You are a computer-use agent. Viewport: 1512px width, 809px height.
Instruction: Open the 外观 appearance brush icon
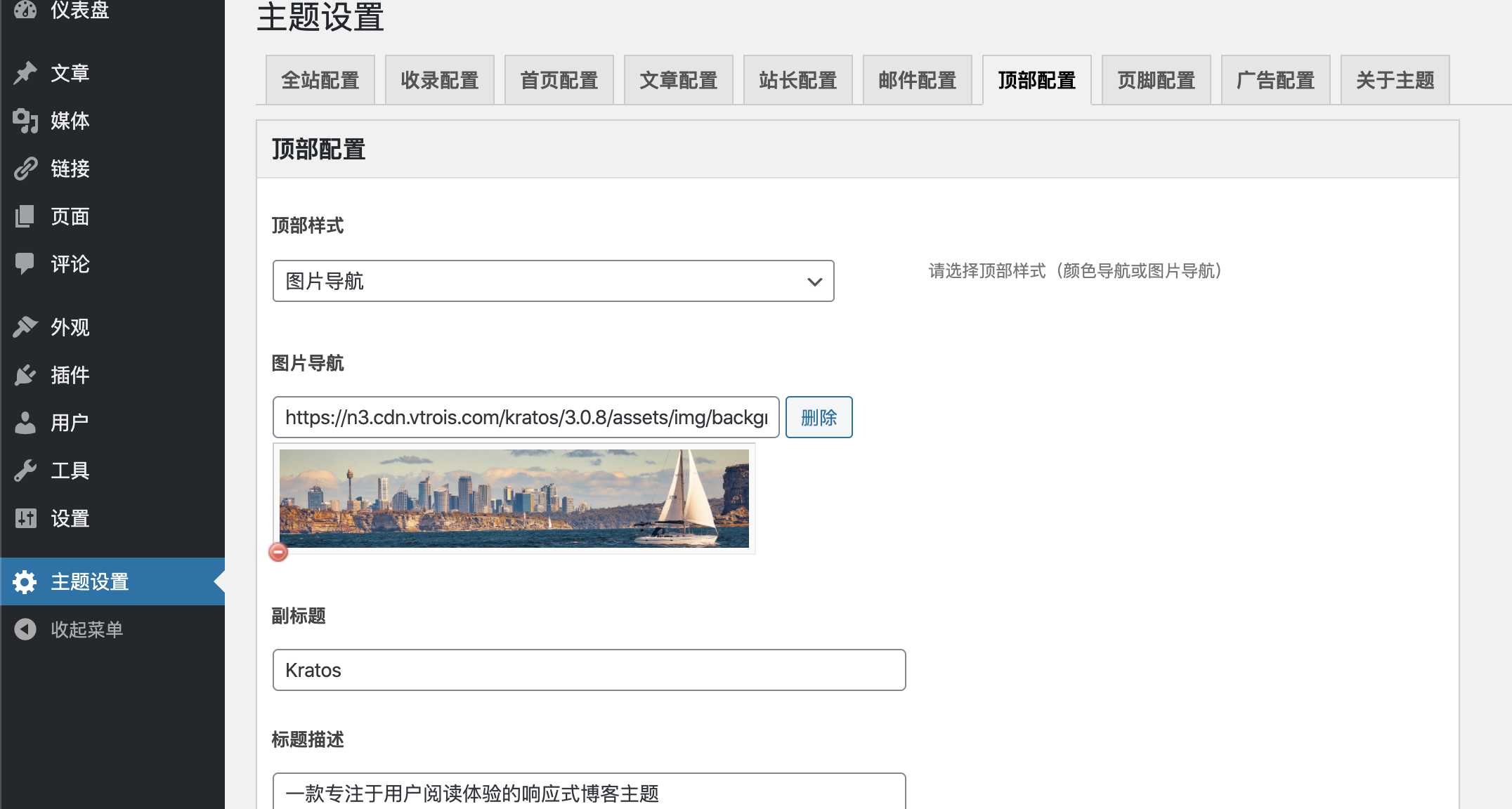26,327
